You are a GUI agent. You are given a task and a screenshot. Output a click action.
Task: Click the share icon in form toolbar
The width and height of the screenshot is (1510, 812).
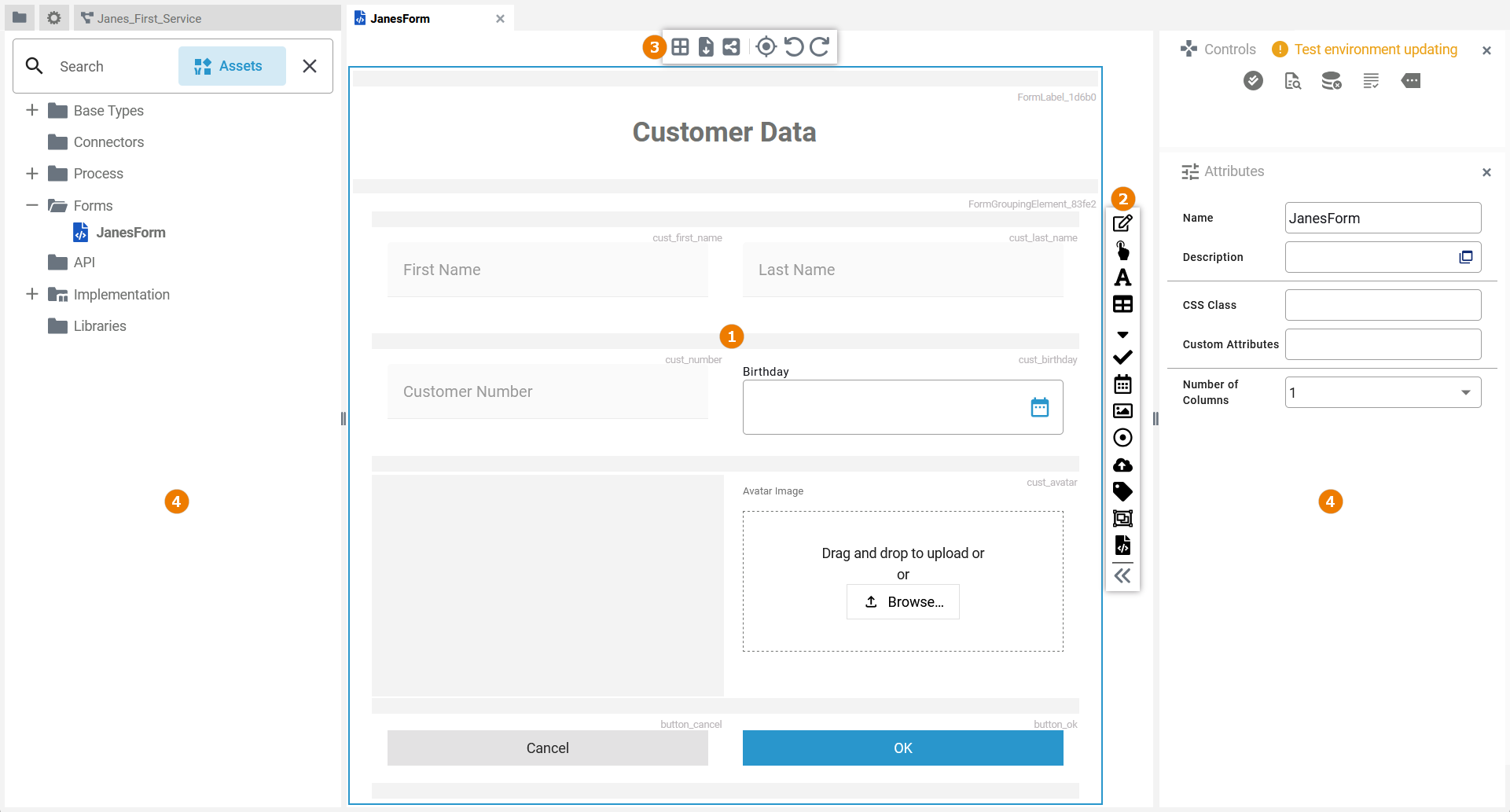coord(731,47)
